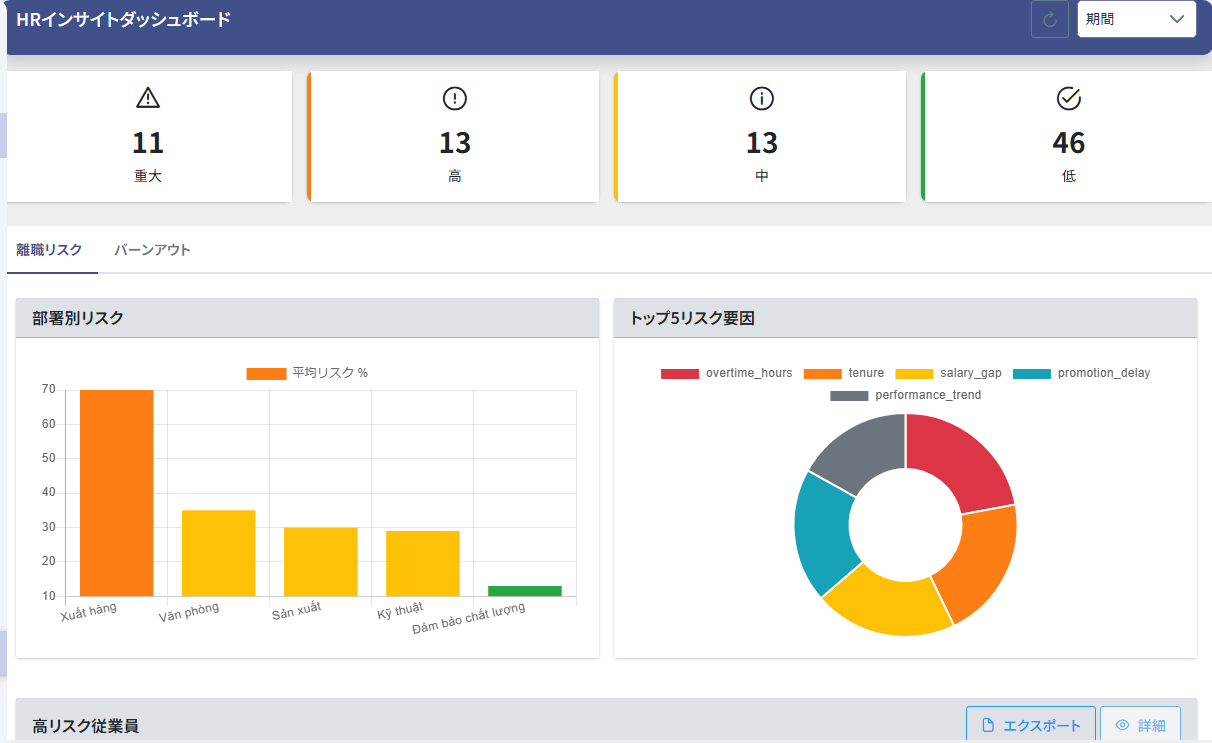This screenshot has width=1212, height=743.
Task: Click the Văn phòng bar in chart
Action: coord(218,553)
